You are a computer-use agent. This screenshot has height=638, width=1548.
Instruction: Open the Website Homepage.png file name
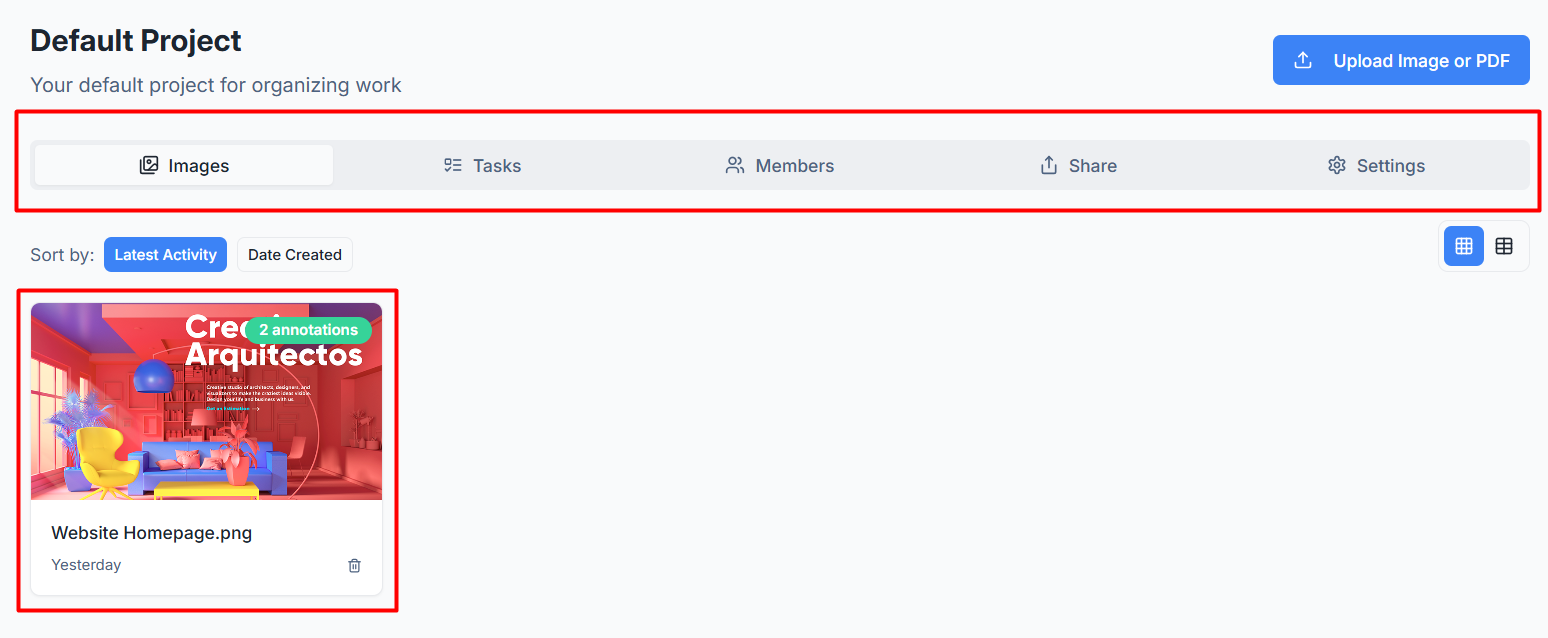[152, 533]
